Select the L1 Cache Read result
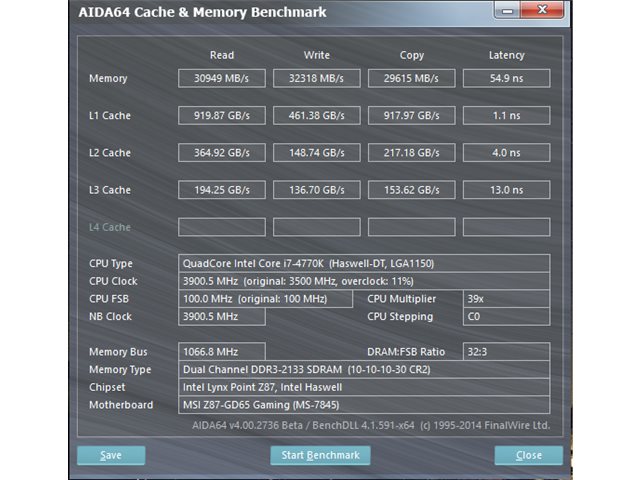This screenshot has width=640, height=480. pos(222,116)
